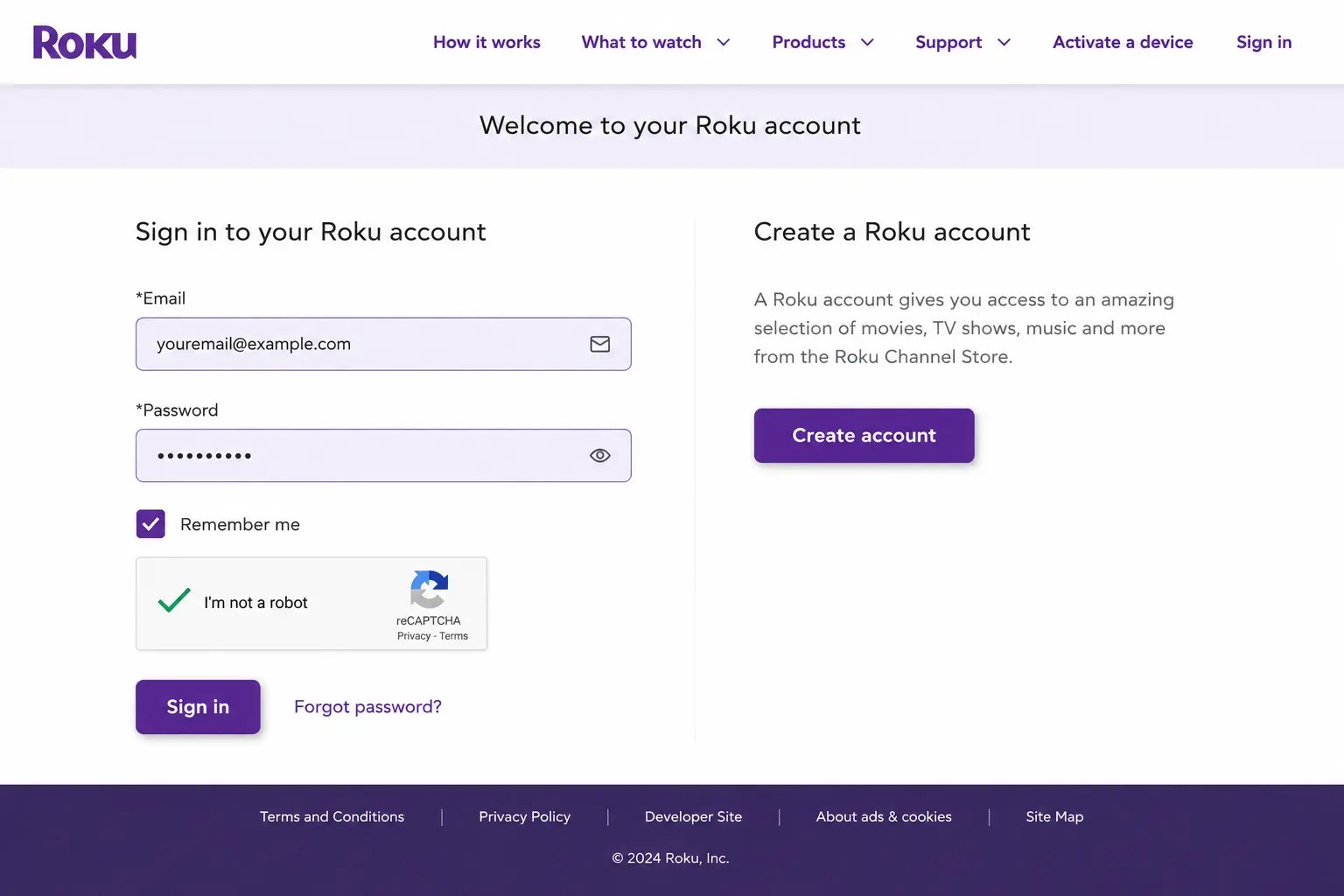Expand the Support chevron
The height and width of the screenshot is (896, 1344).
pos(1004,42)
